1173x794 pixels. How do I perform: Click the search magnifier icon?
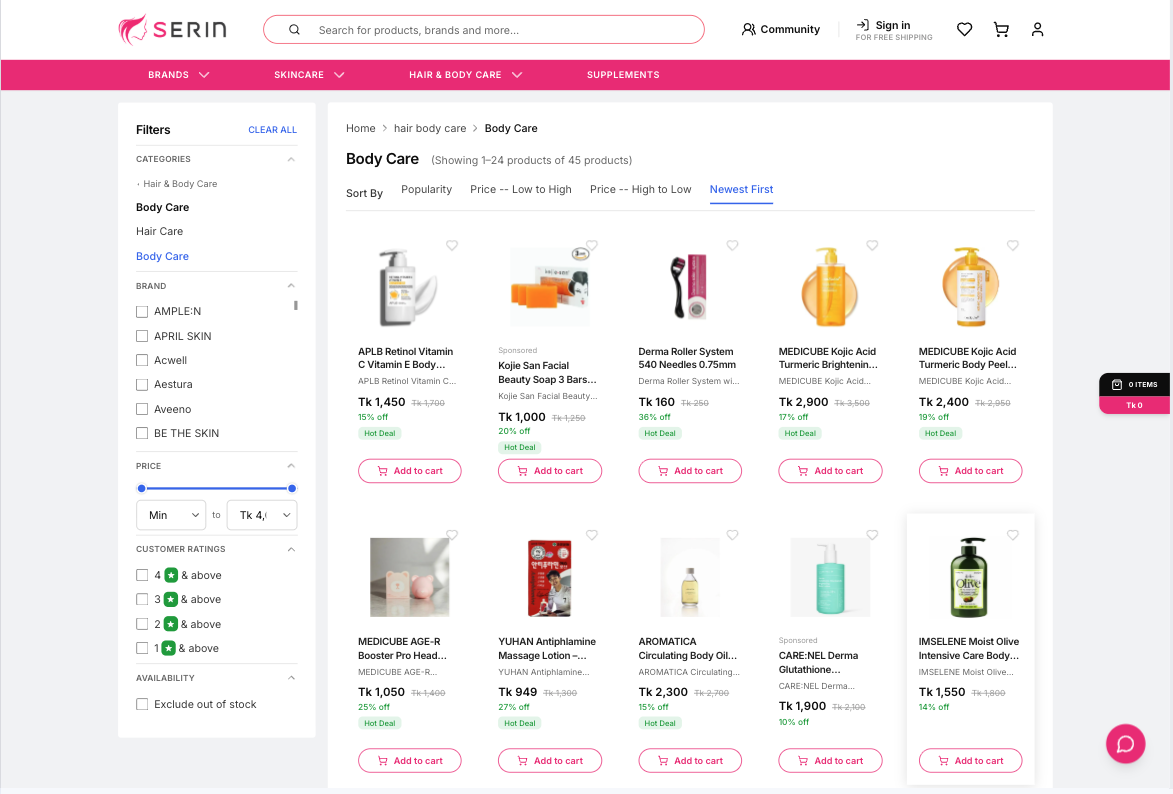click(294, 30)
